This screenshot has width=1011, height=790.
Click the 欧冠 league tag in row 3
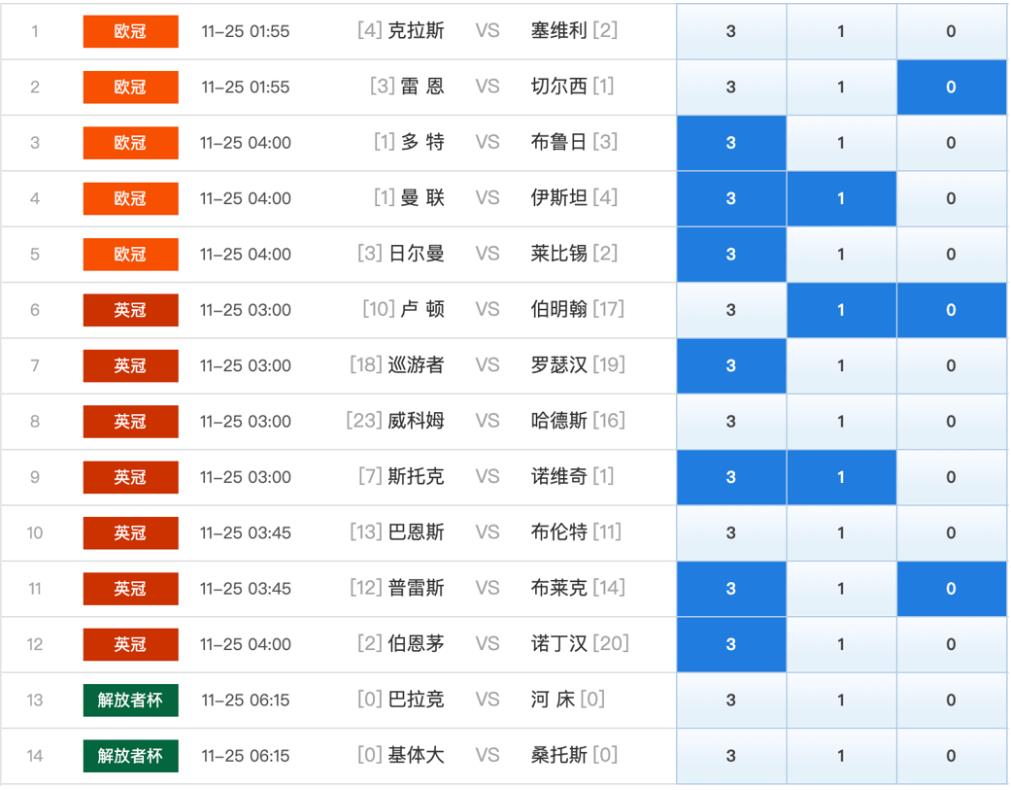(x=131, y=143)
